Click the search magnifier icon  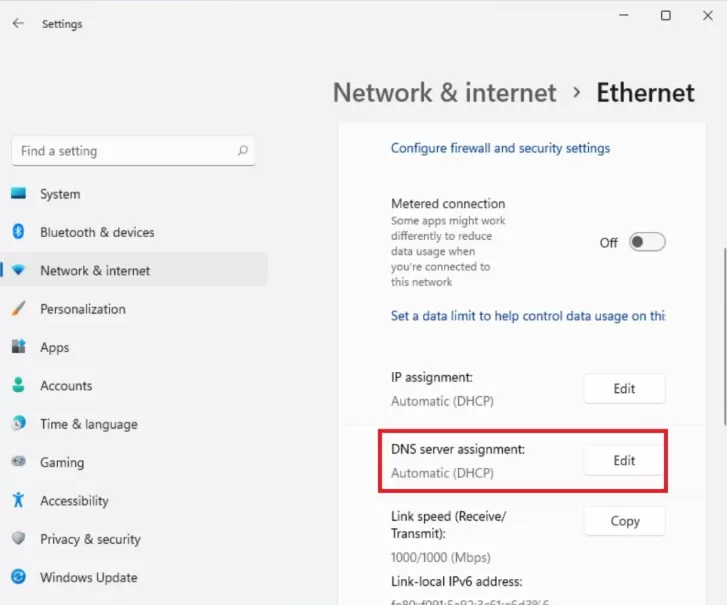pyautogui.click(x=242, y=151)
